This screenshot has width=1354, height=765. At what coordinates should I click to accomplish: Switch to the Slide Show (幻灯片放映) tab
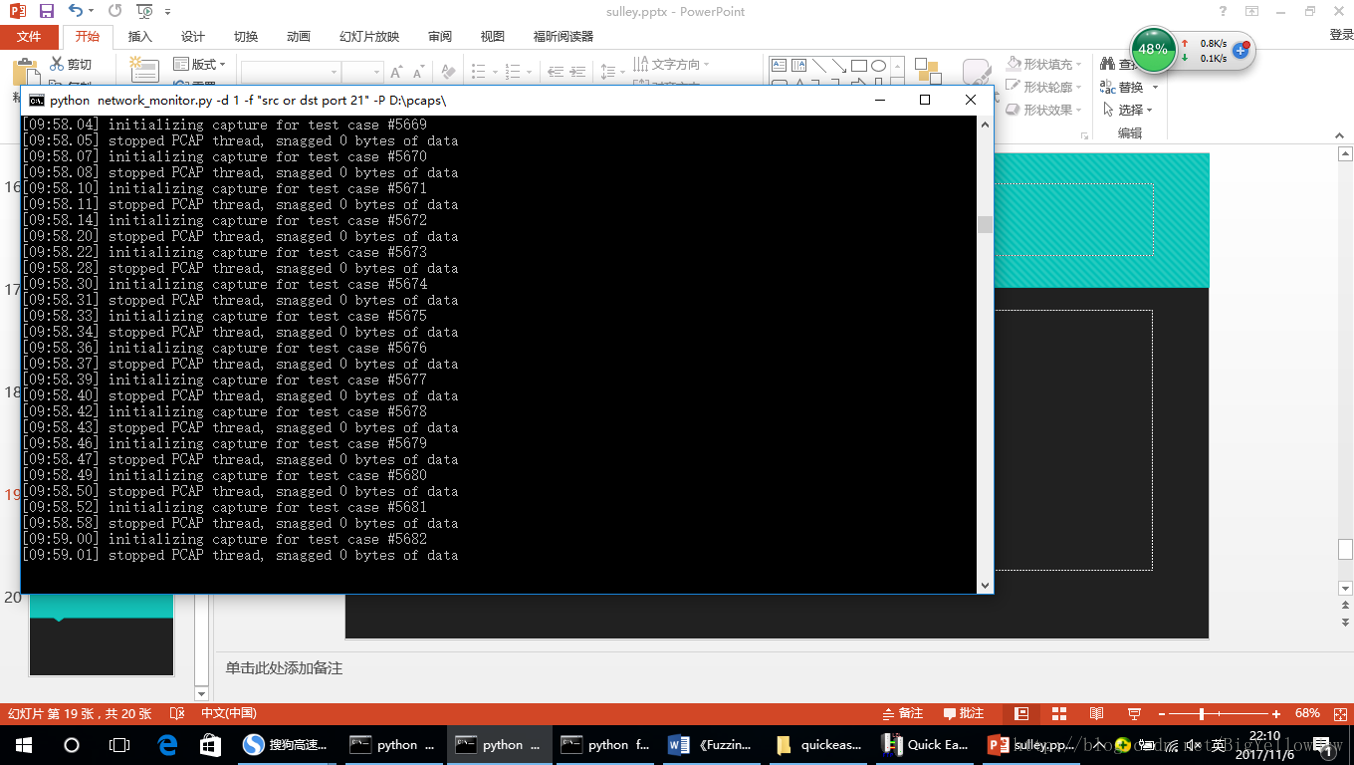(369, 36)
